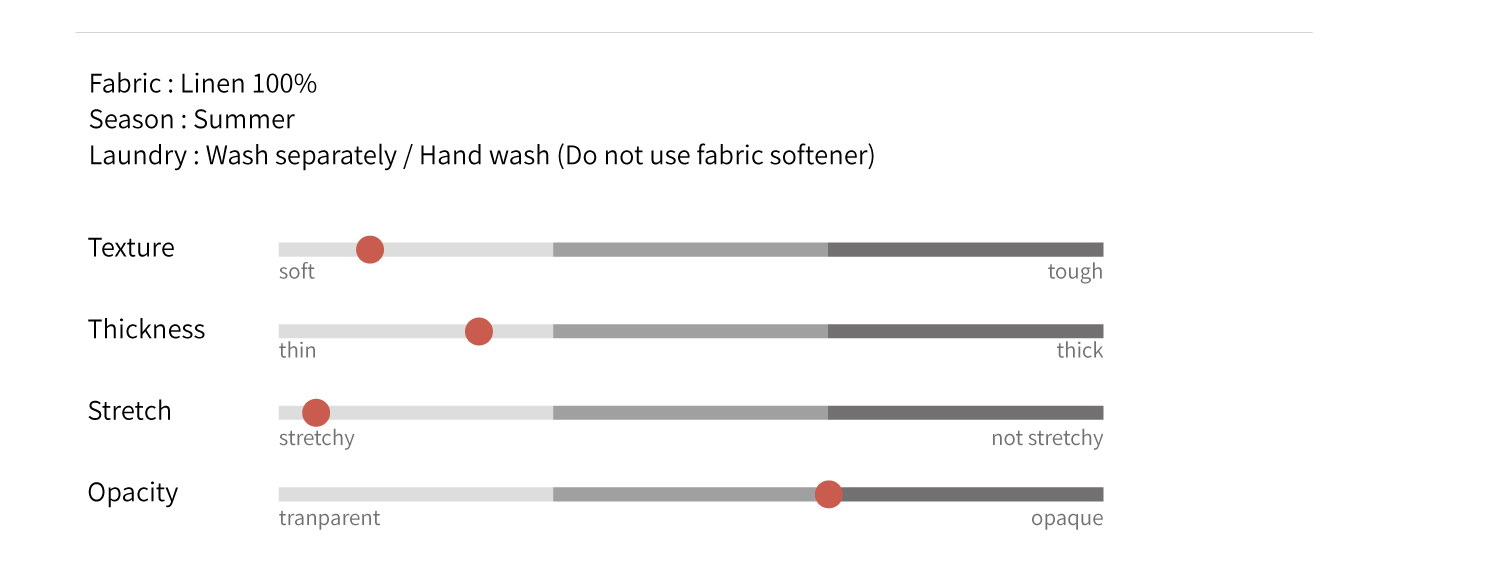Click the 'Fabric : Linen 100%' text line
The height and width of the screenshot is (578, 1500).
pos(203,84)
